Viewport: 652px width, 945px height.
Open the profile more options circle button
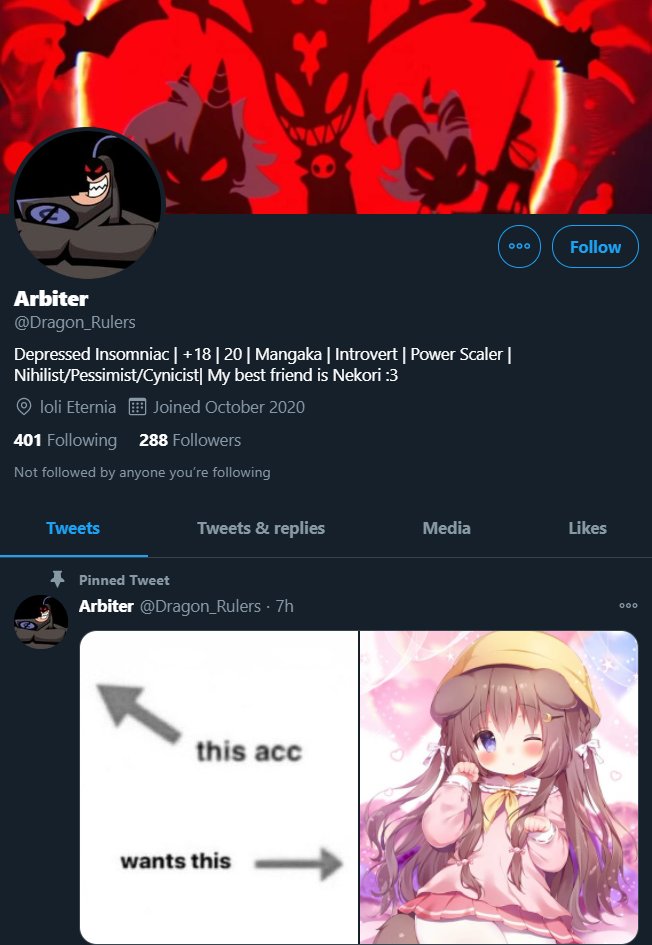[519, 246]
